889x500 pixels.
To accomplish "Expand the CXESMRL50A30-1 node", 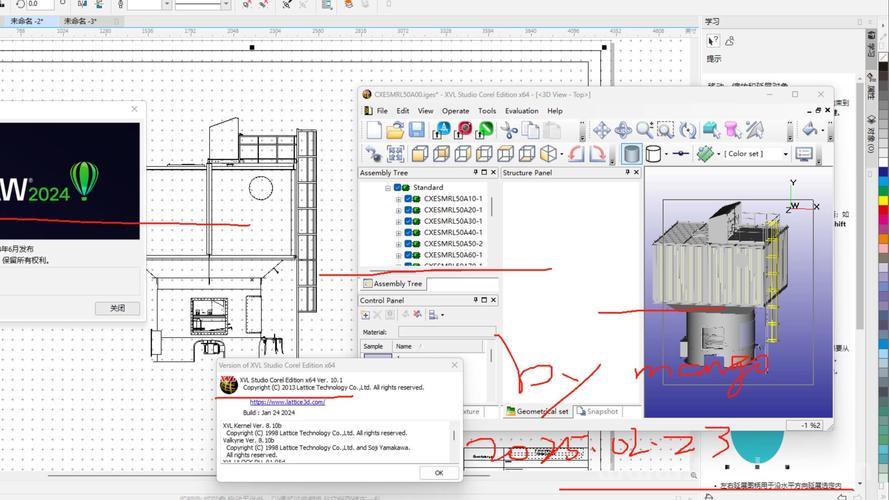I will [x=398, y=222].
